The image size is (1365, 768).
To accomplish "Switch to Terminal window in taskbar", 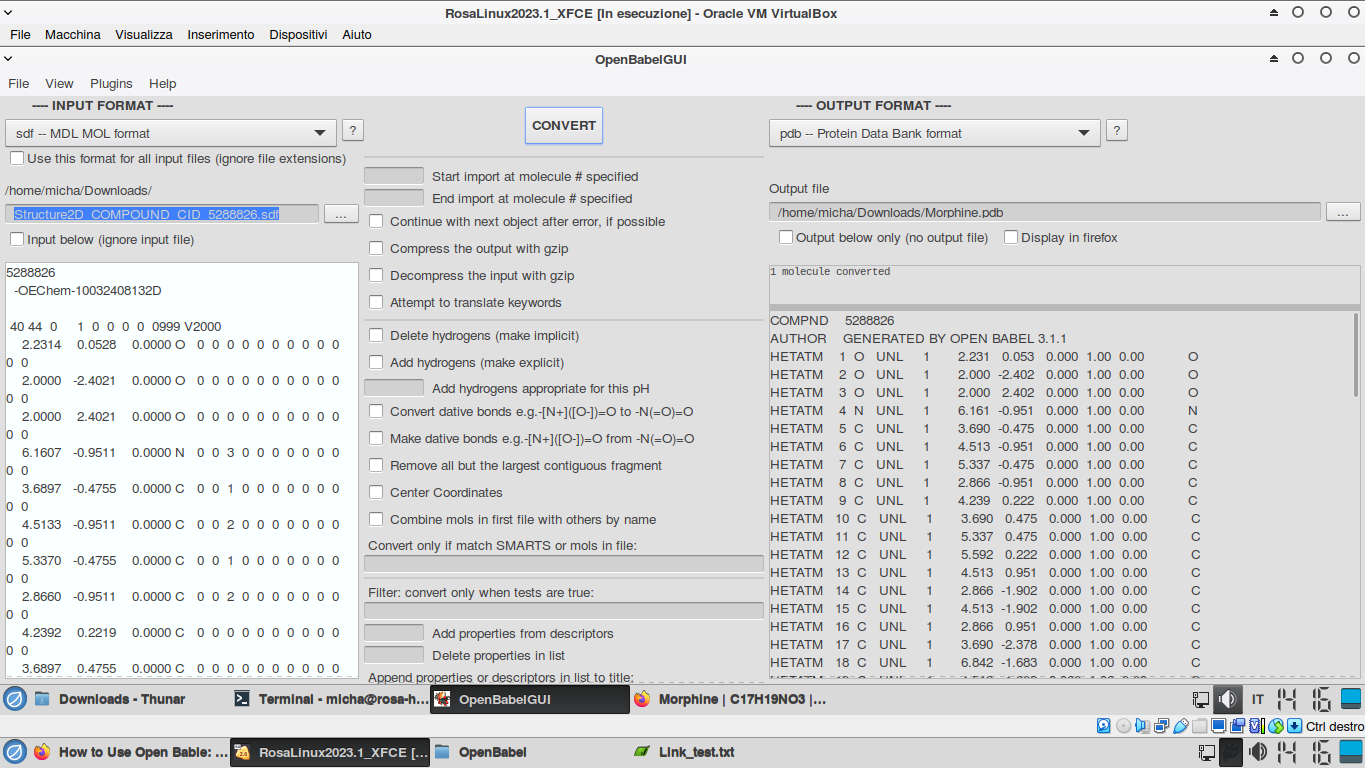I will [327, 699].
